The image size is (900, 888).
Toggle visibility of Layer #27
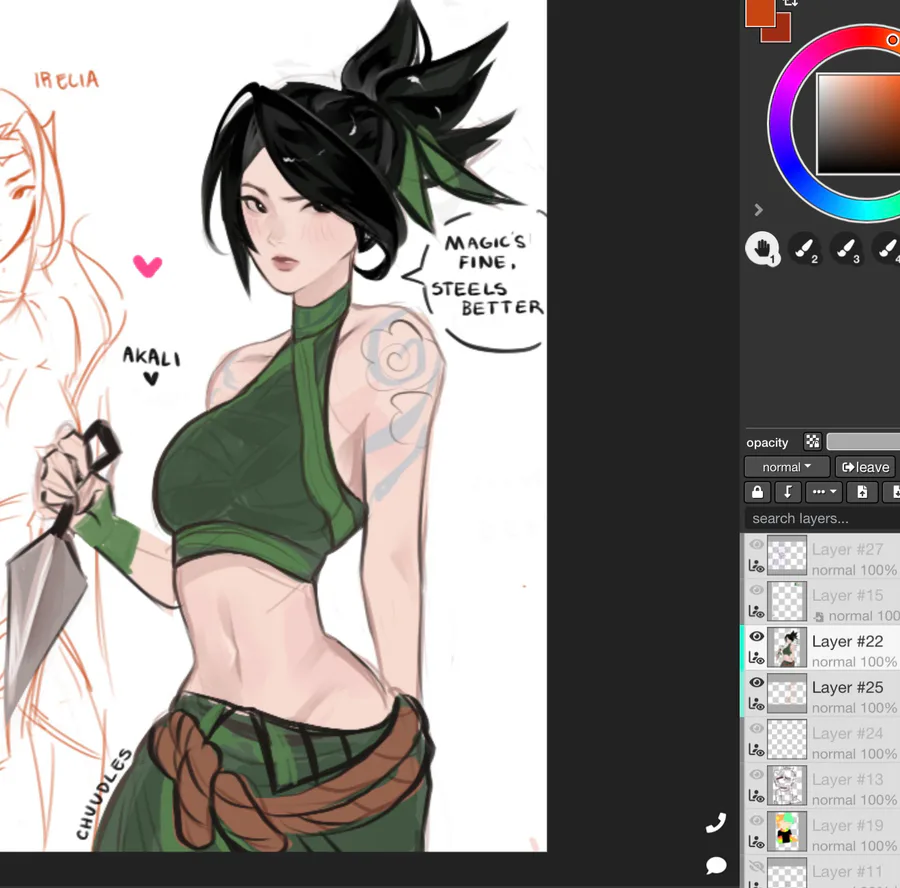(757, 544)
